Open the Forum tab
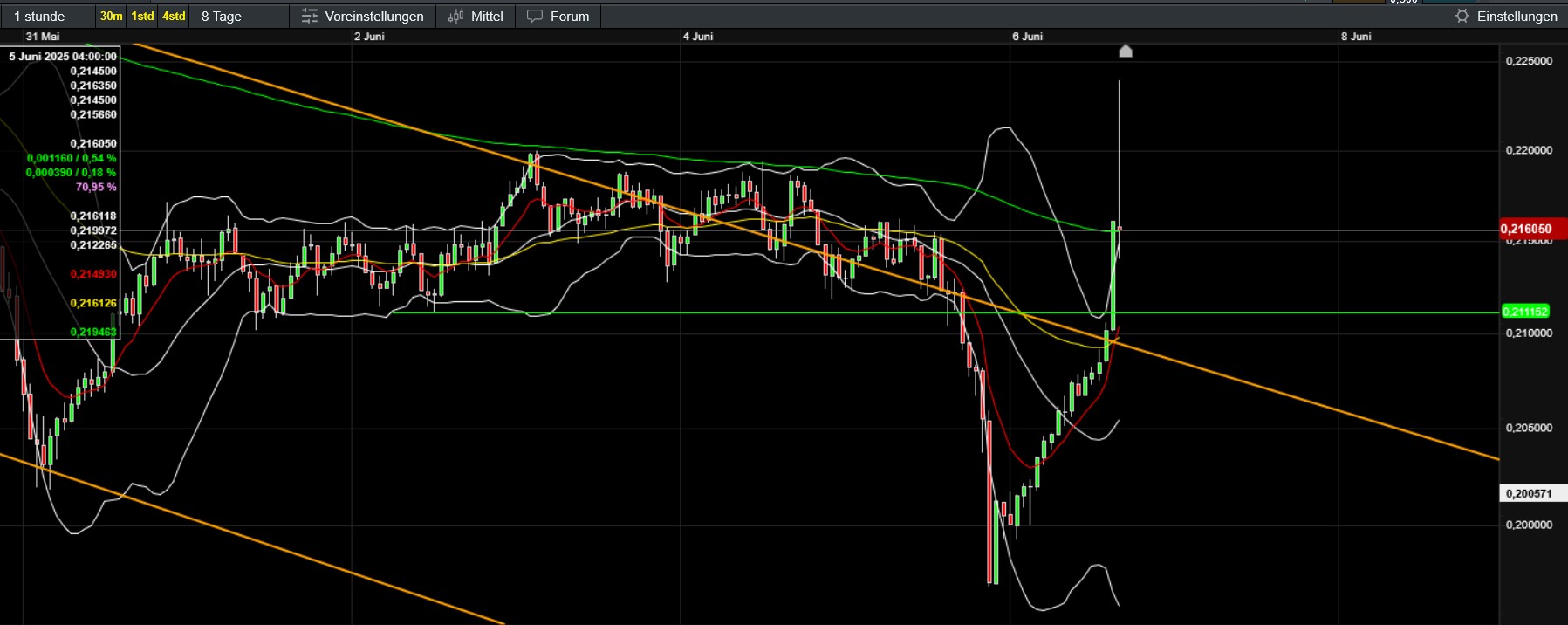 point(558,16)
